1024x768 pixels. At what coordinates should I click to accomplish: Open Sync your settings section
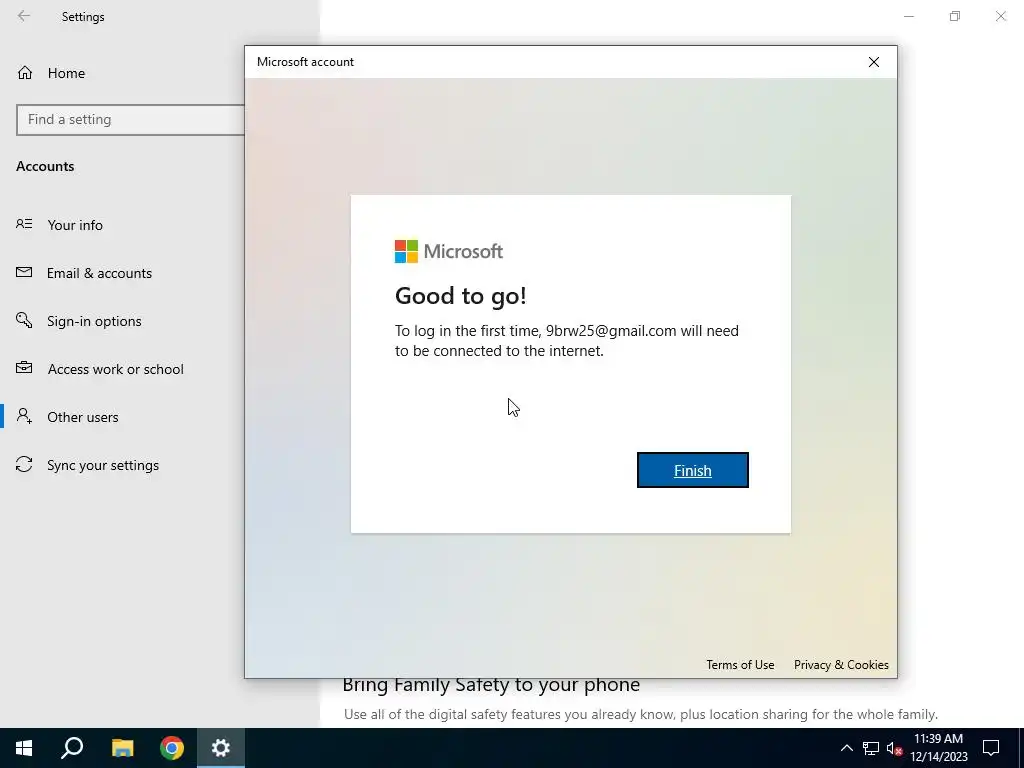[x=103, y=465]
